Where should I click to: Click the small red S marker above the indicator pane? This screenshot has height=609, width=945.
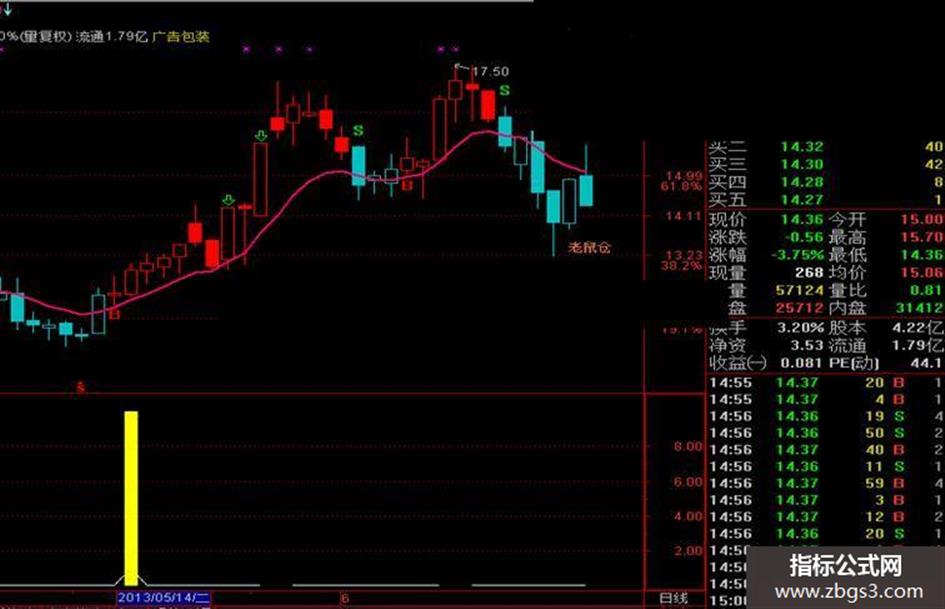tap(81, 387)
